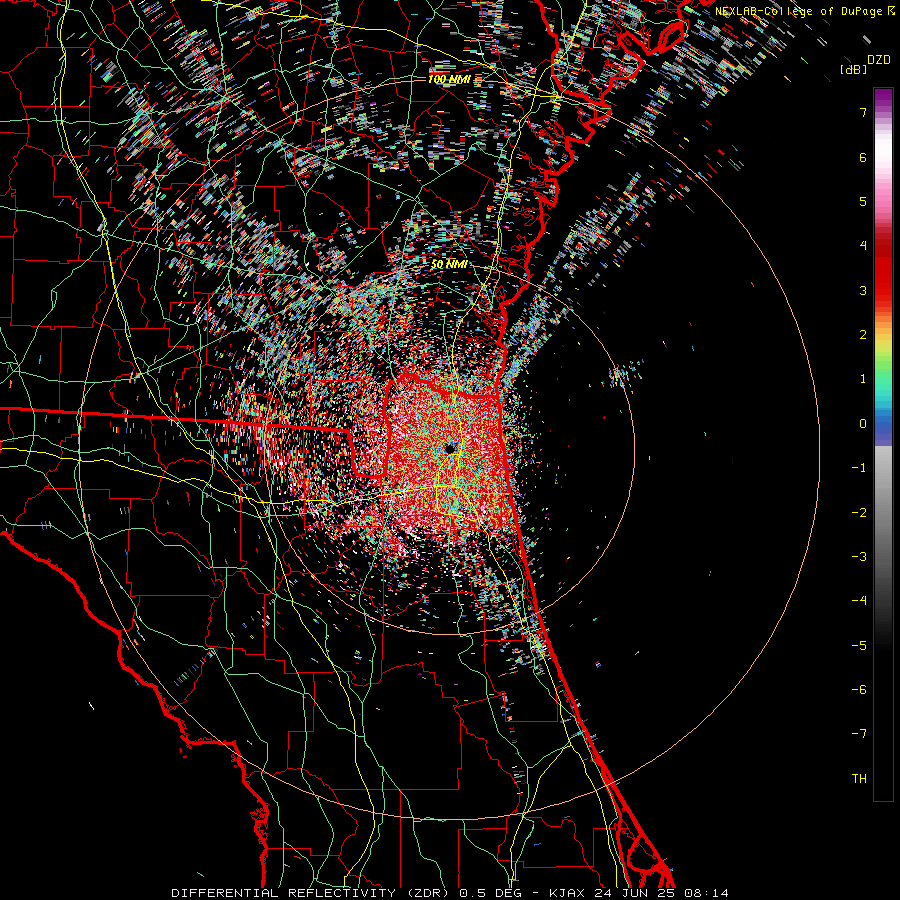The image size is (900, 900).
Task: Click the -4 value on color scale
Action: 859,600
